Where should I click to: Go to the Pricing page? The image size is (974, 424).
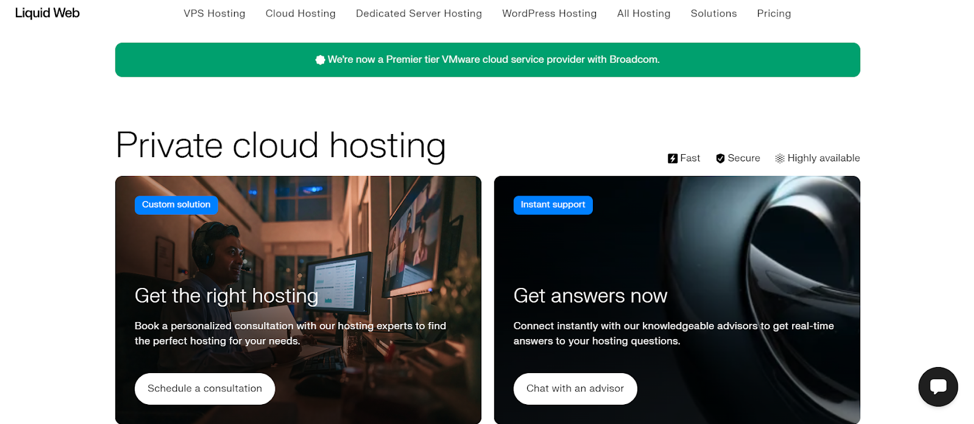[x=774, y=13]
